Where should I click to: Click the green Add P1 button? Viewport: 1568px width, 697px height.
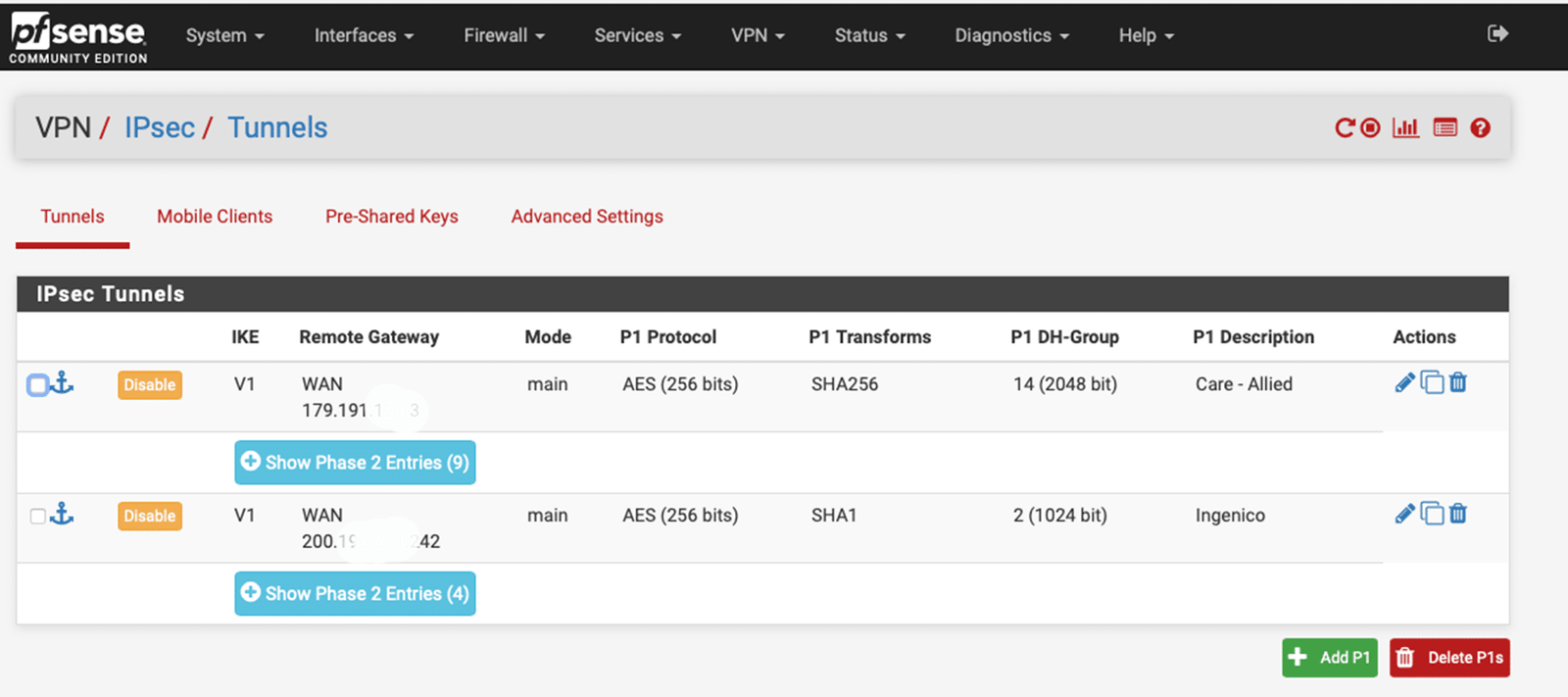[x=1330, y=658]
